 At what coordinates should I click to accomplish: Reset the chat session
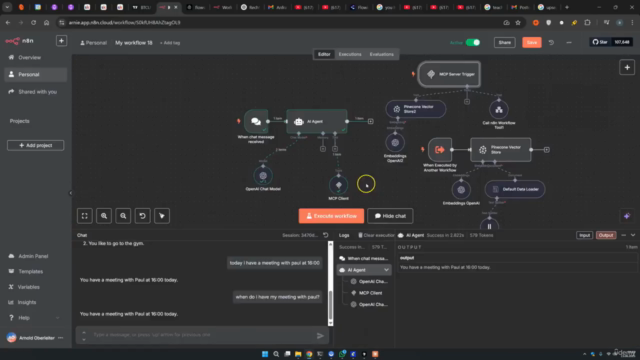(325, 235)
